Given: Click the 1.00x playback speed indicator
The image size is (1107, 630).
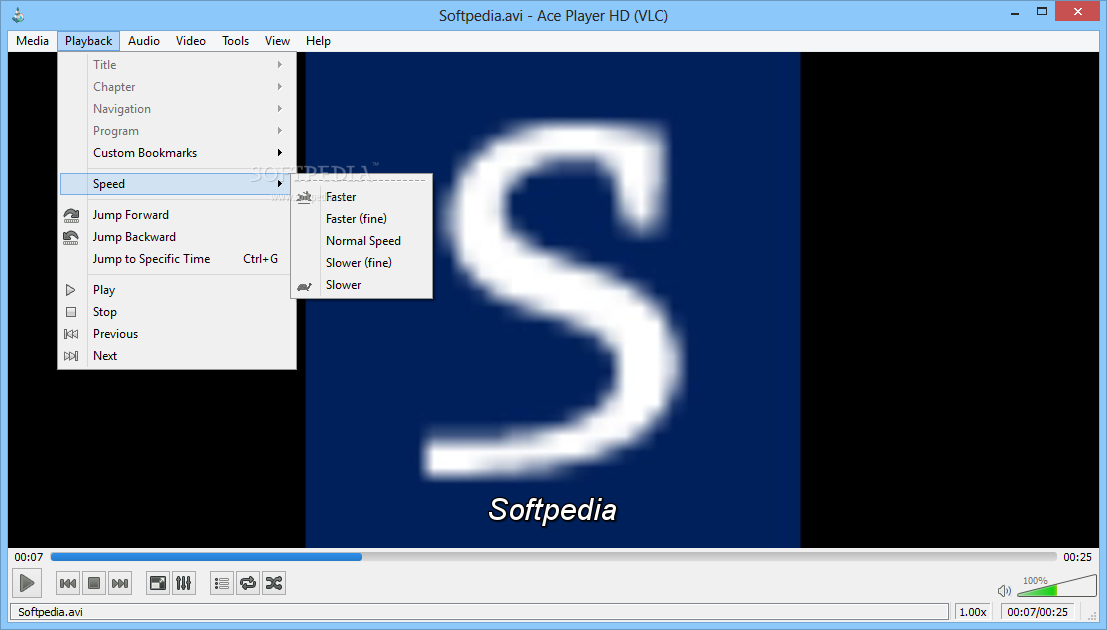Looking at the screenshot, I should click(973, 612).
